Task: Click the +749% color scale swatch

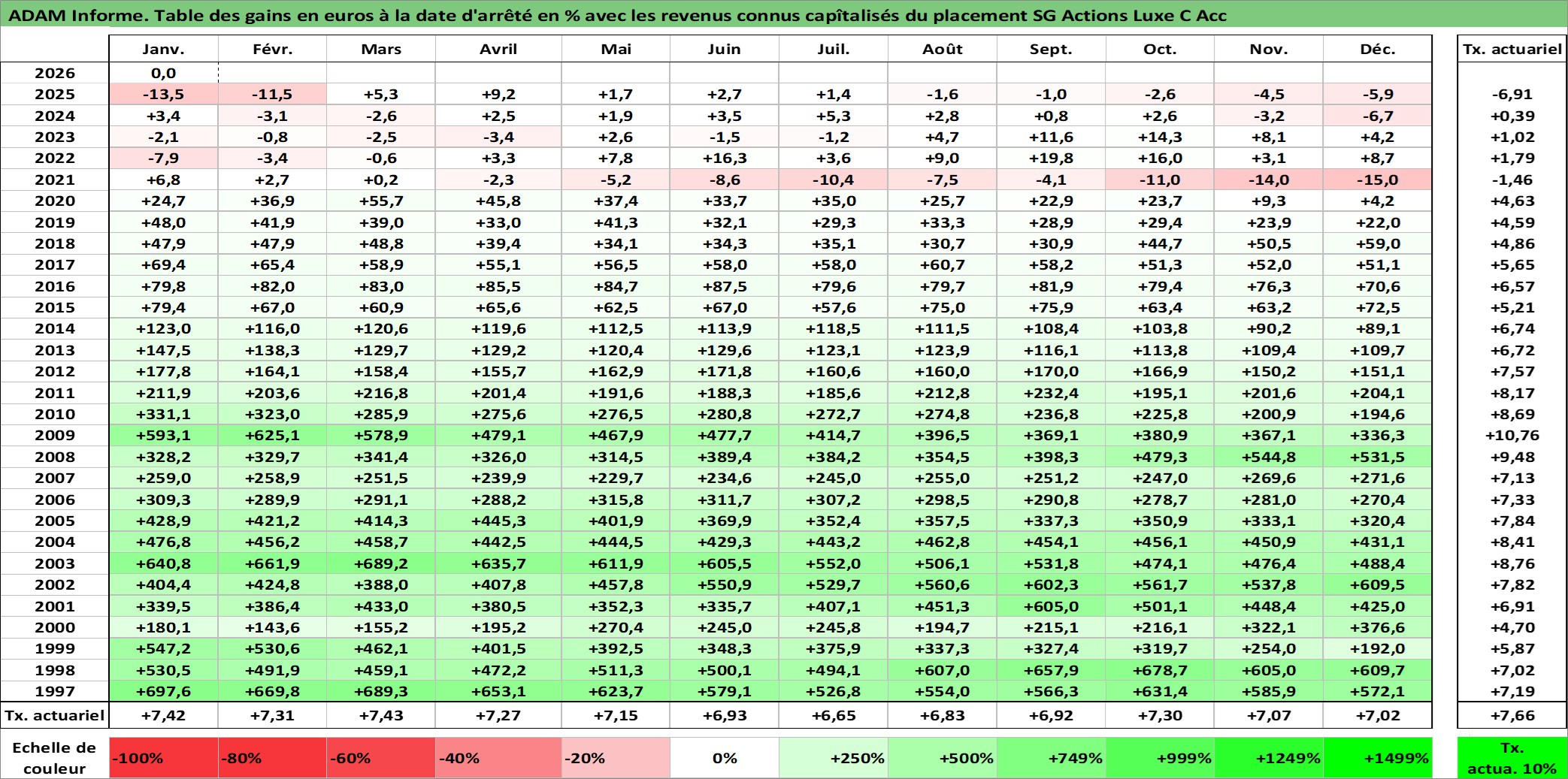Action: coord(1051,758)
